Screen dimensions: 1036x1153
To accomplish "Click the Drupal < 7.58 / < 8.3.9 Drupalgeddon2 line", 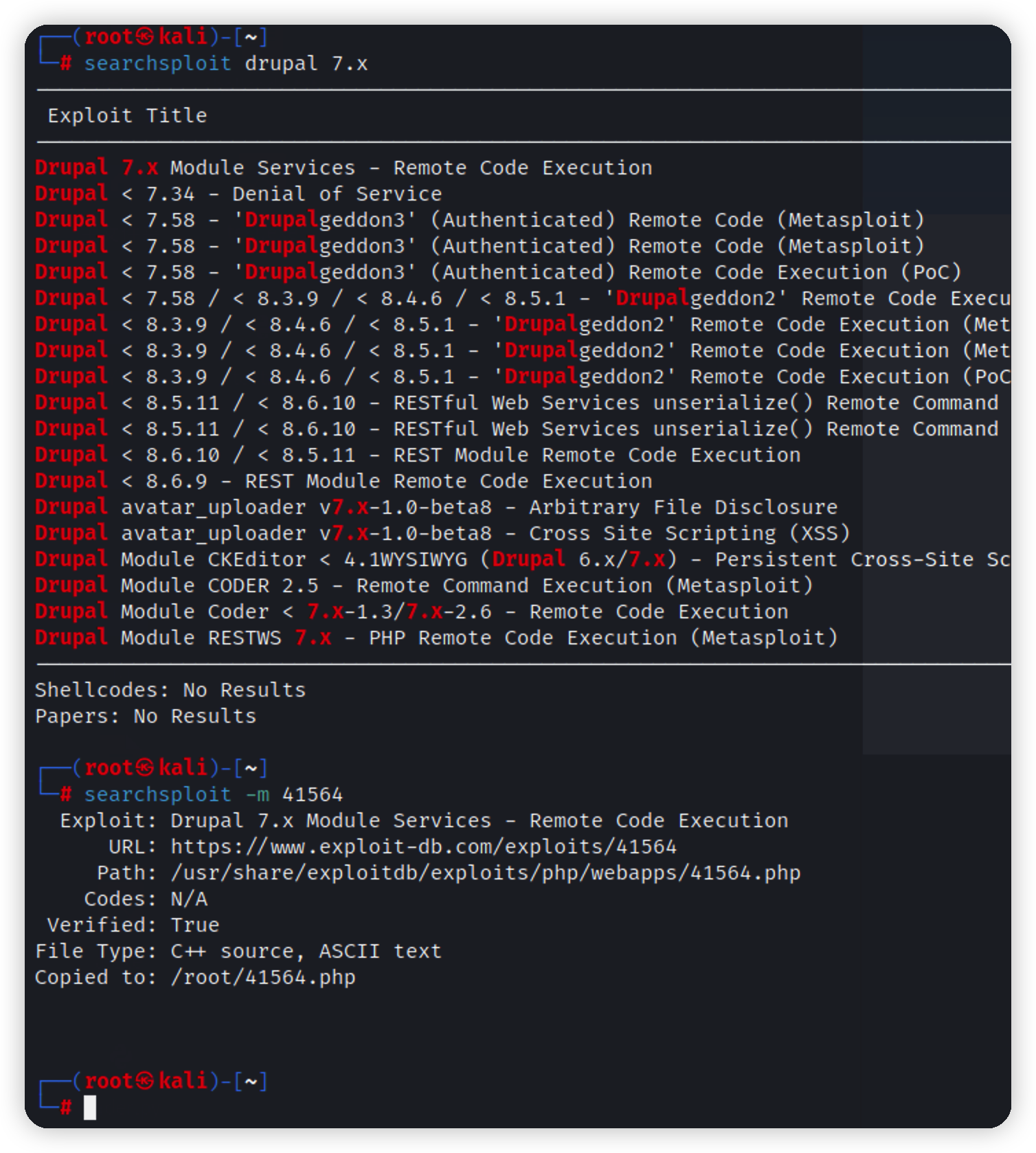I will click(523, 298).
